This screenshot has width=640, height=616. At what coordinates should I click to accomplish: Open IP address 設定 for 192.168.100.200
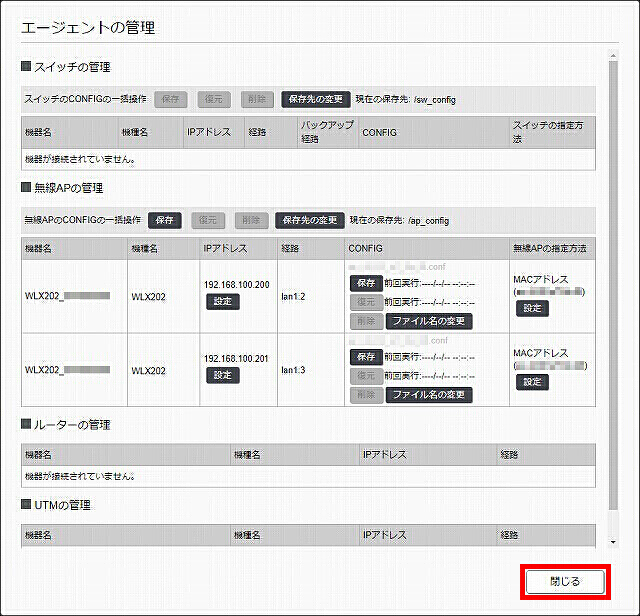[222, 302]
